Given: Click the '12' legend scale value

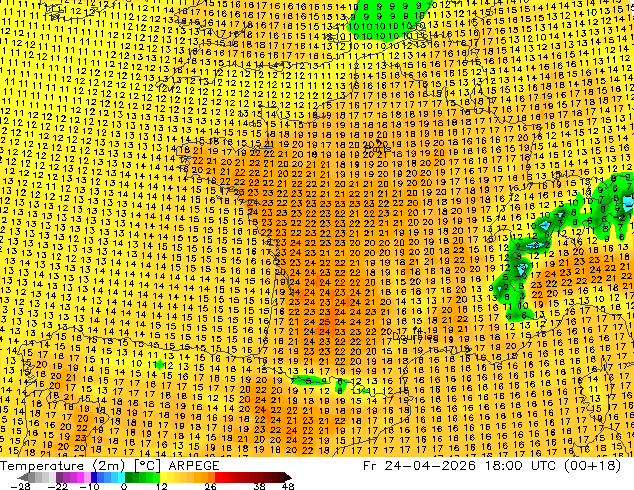Looking at the screenshot, I should click(162, 486).
